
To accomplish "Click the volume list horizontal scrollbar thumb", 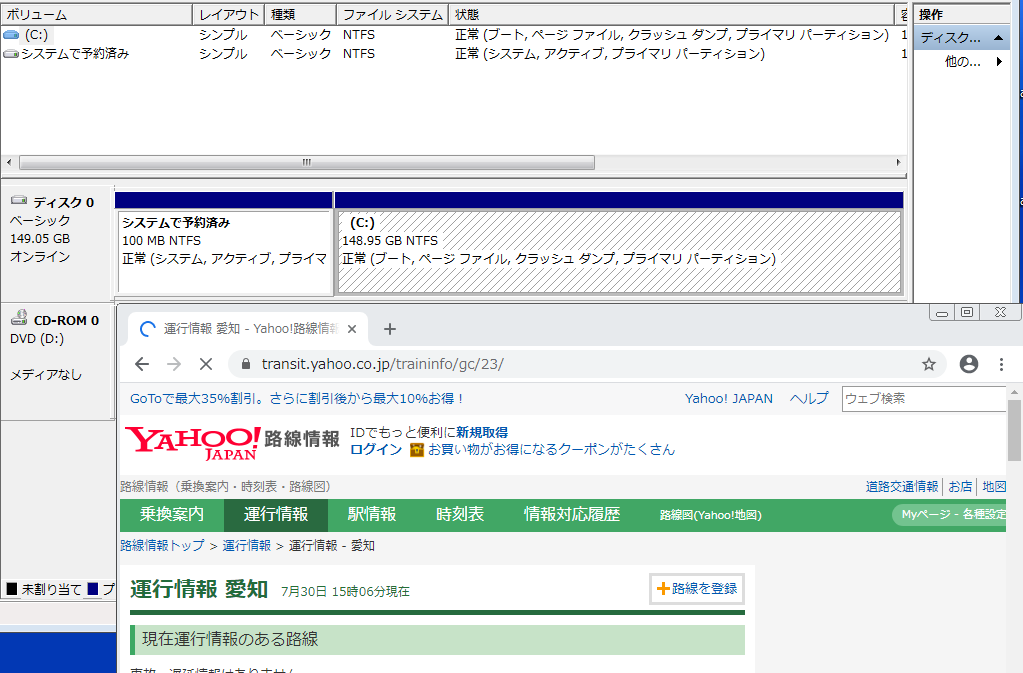I will coord(307,162).
